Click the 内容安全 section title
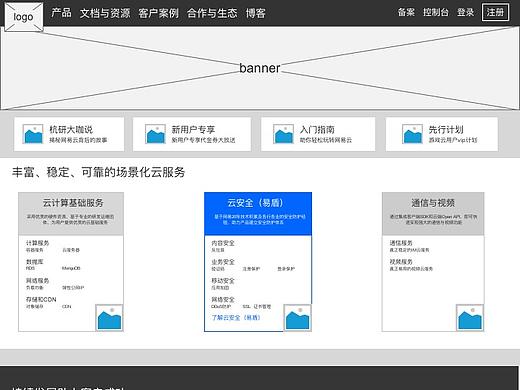 tap(223, 243)
